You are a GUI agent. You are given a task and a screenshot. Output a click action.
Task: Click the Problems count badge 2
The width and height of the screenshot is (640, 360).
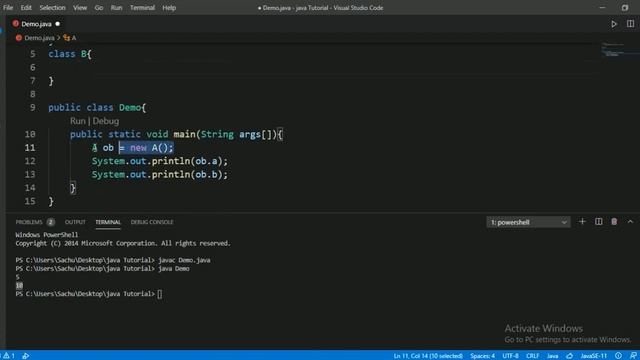[x=51, y=222]
